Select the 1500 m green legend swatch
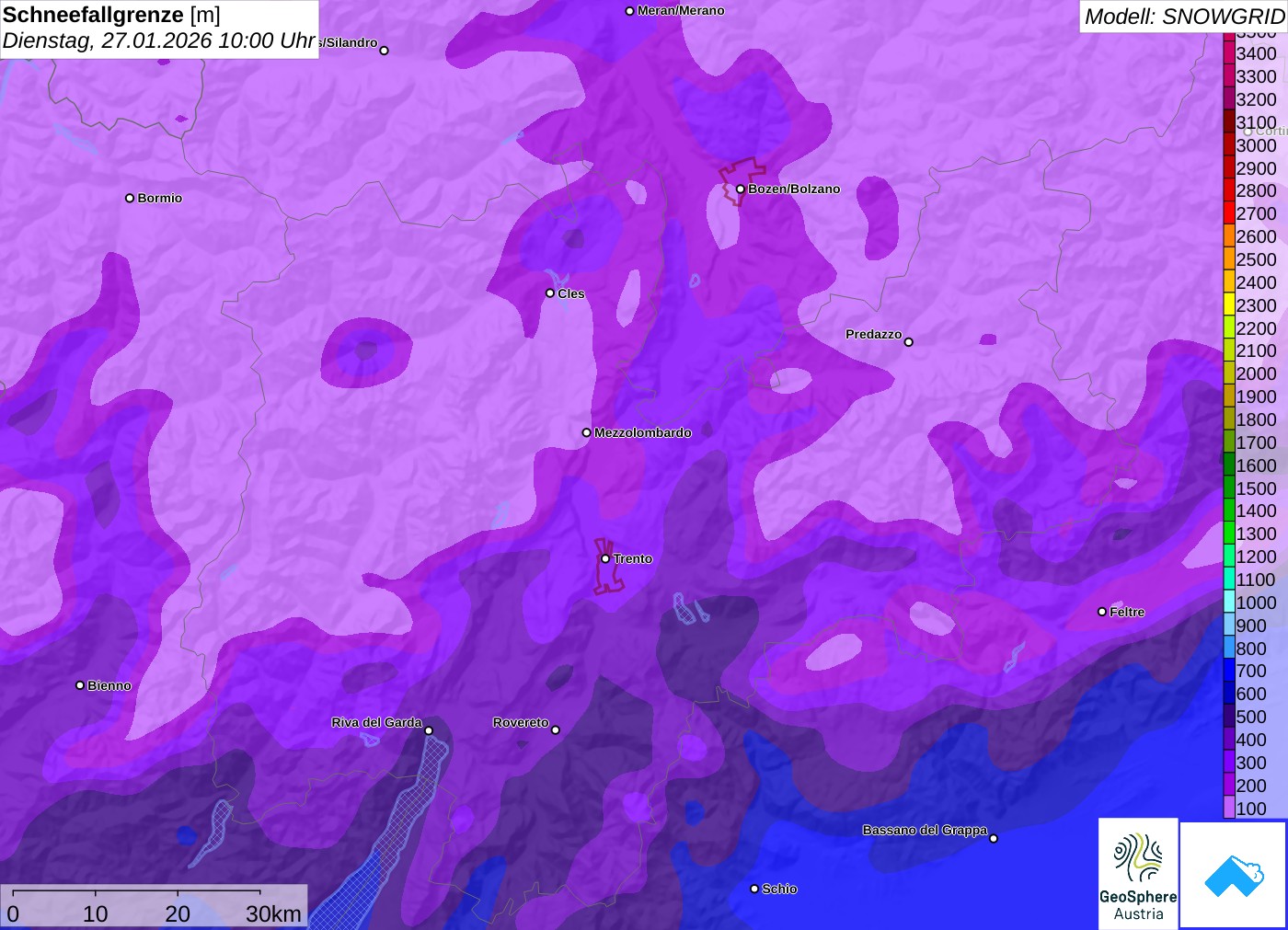1288x930 pixels. pos(1229,488)
